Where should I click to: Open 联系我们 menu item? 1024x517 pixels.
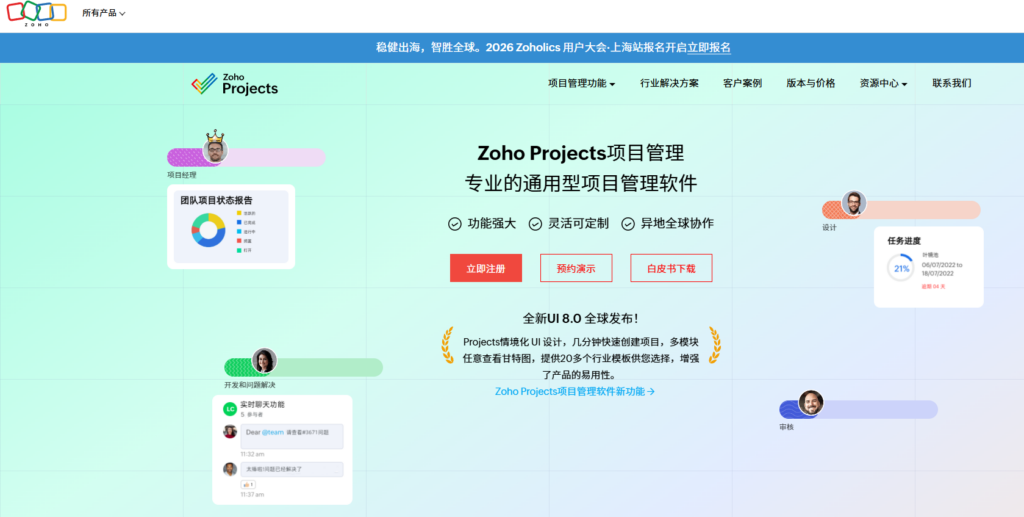click(x=952, y=84)
